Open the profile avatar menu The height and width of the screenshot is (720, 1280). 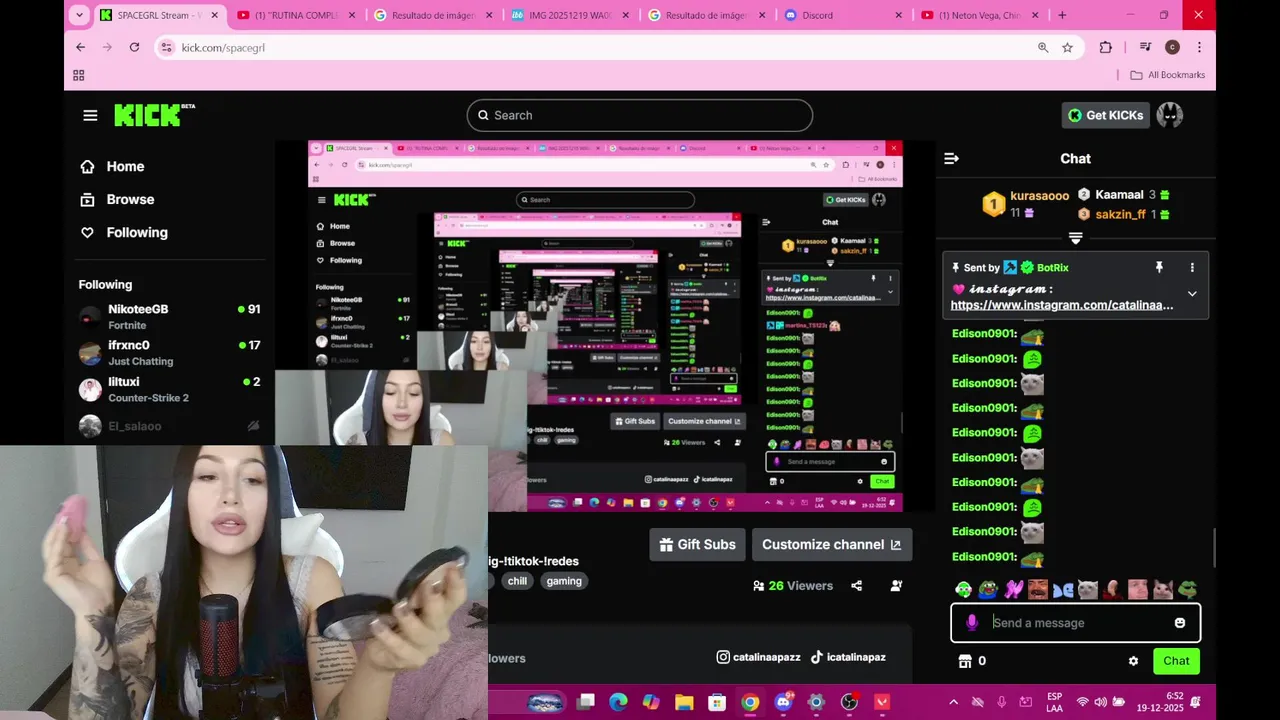(1170, 115)
